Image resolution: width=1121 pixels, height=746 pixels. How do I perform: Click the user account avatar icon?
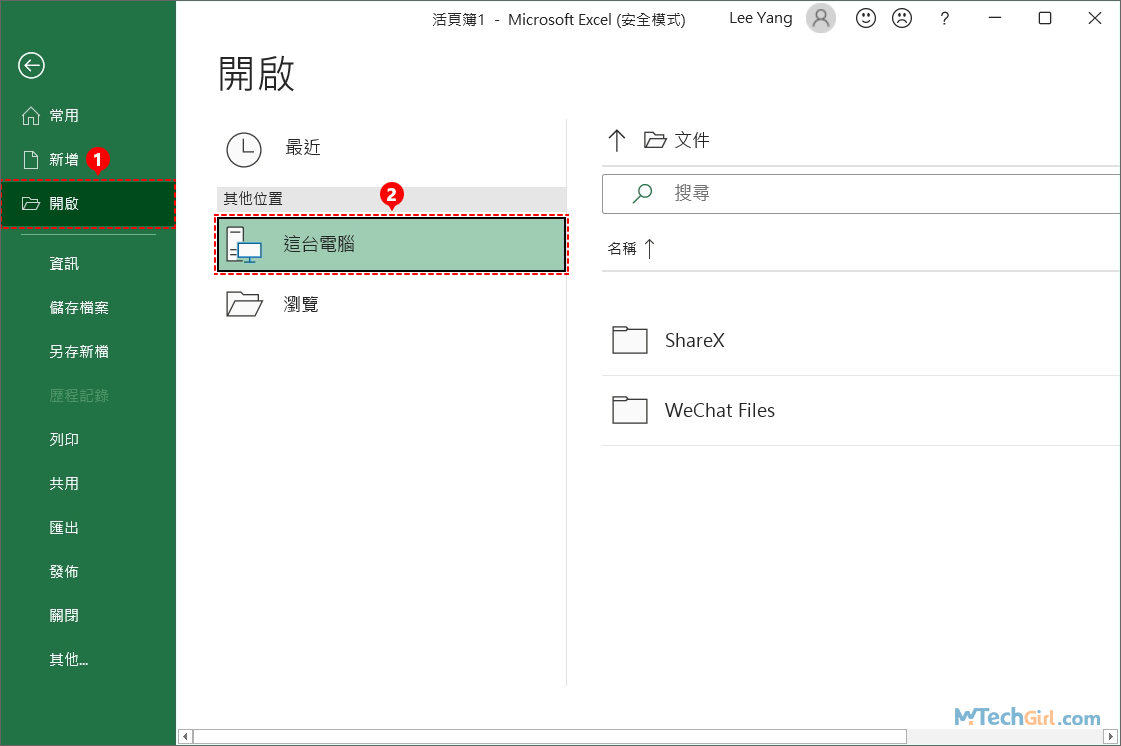pos(820,18)
